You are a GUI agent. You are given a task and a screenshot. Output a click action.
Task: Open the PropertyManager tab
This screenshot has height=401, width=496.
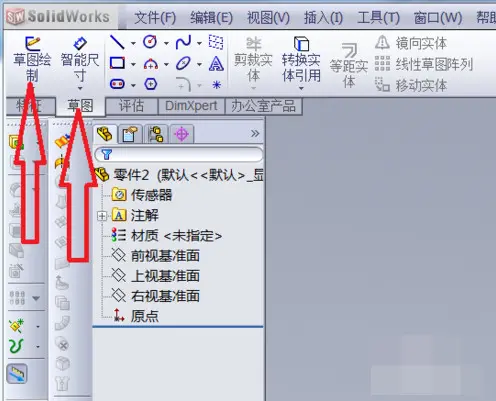click(x=130, y=134)
